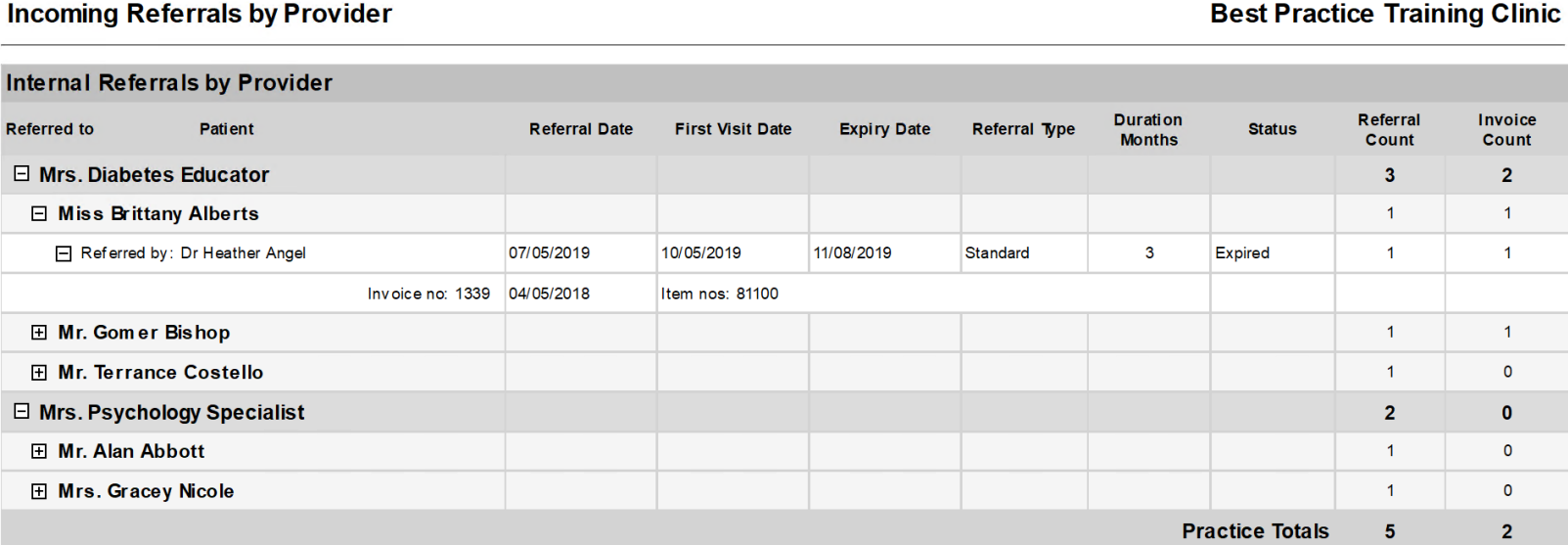Click the Invoice no: 1339 entry
The width and height of the screenshot is (1568, 545).
428,294
